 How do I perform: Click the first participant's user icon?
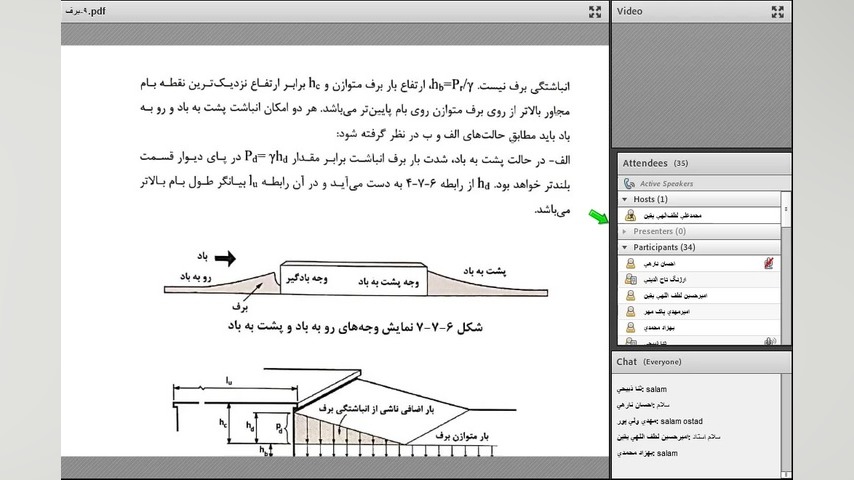[x=630, y=263]
